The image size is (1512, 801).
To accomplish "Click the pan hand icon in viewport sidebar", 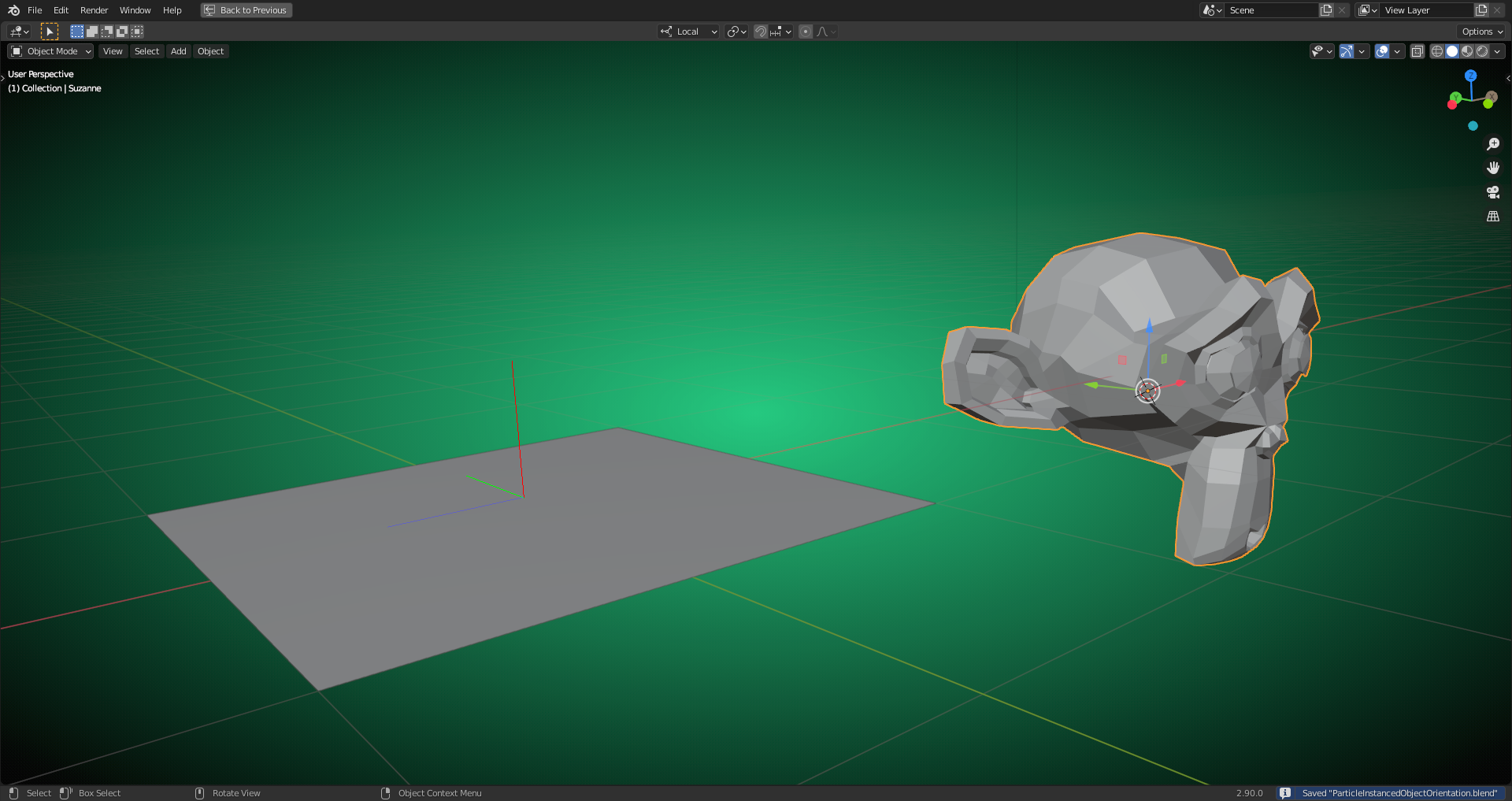I will 1493,167.
